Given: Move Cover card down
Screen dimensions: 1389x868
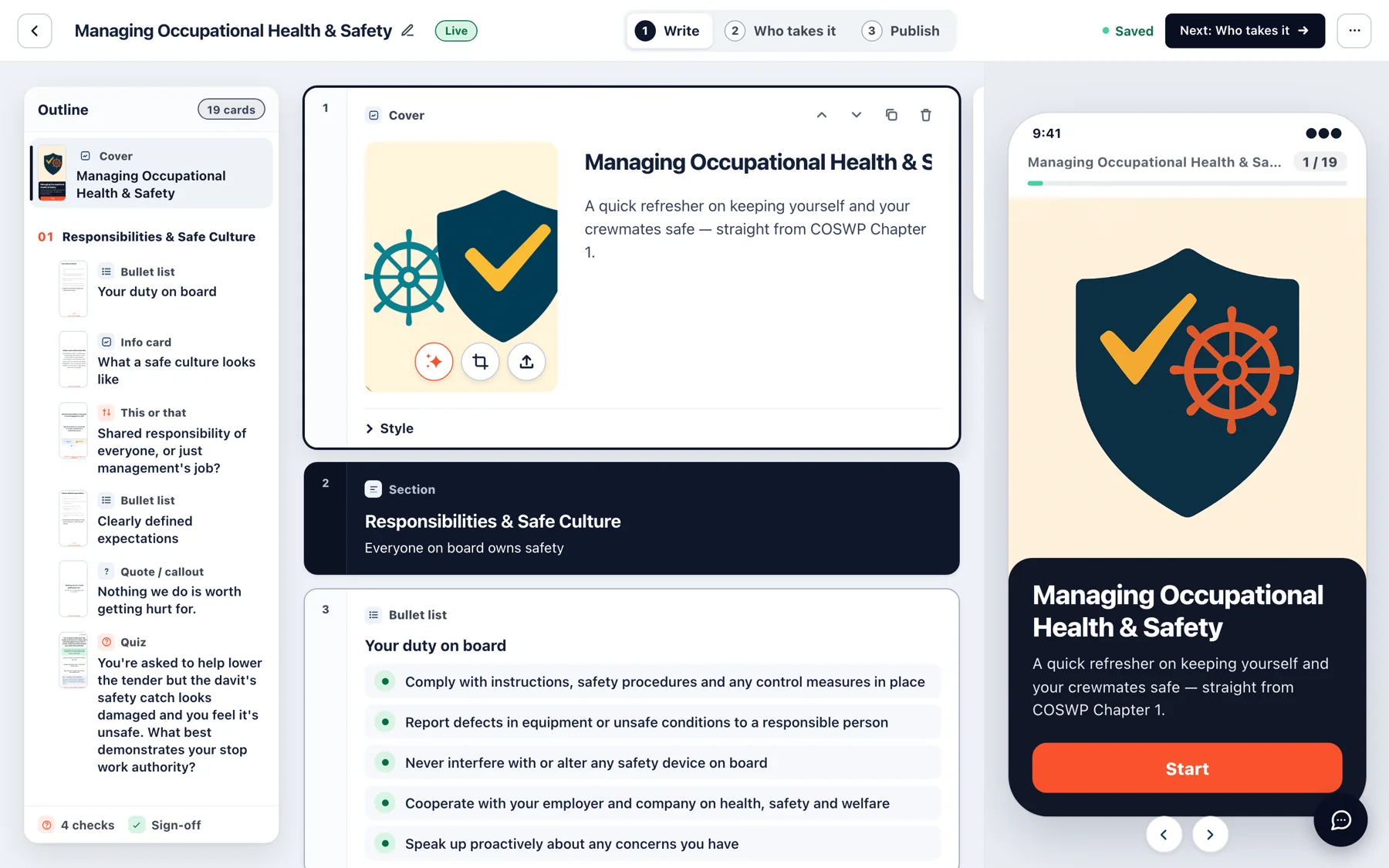Looking at the screenshot, I should pyautogui.click(x=857, y=115).
